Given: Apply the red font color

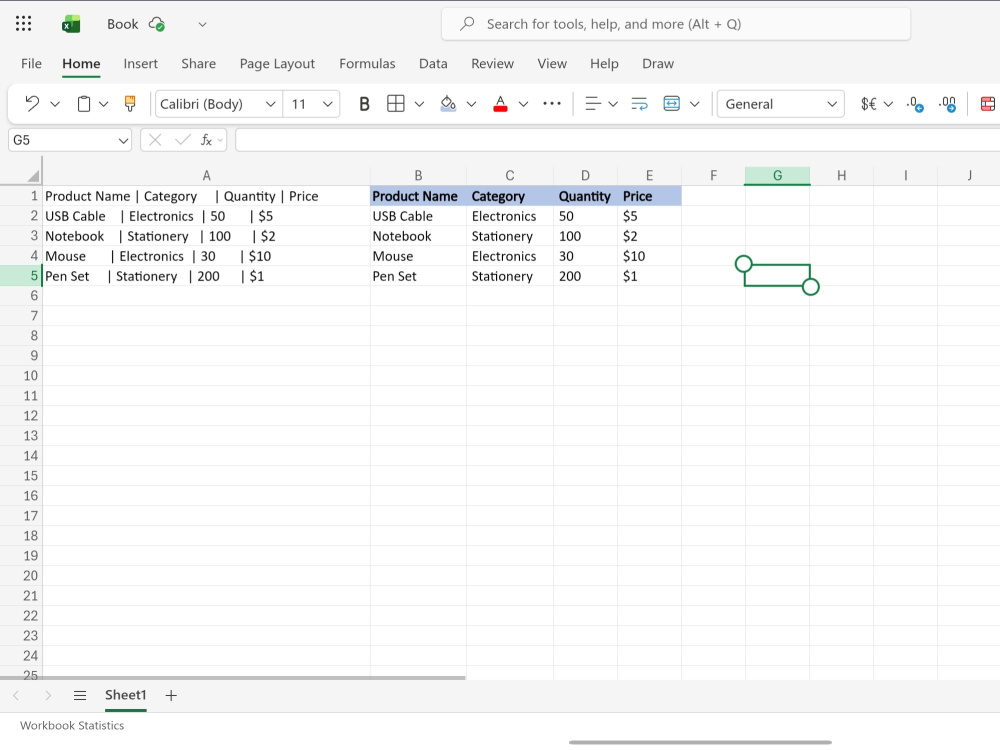Looking at the screenshot, I should pyautogui.click(x=501, y=104).
